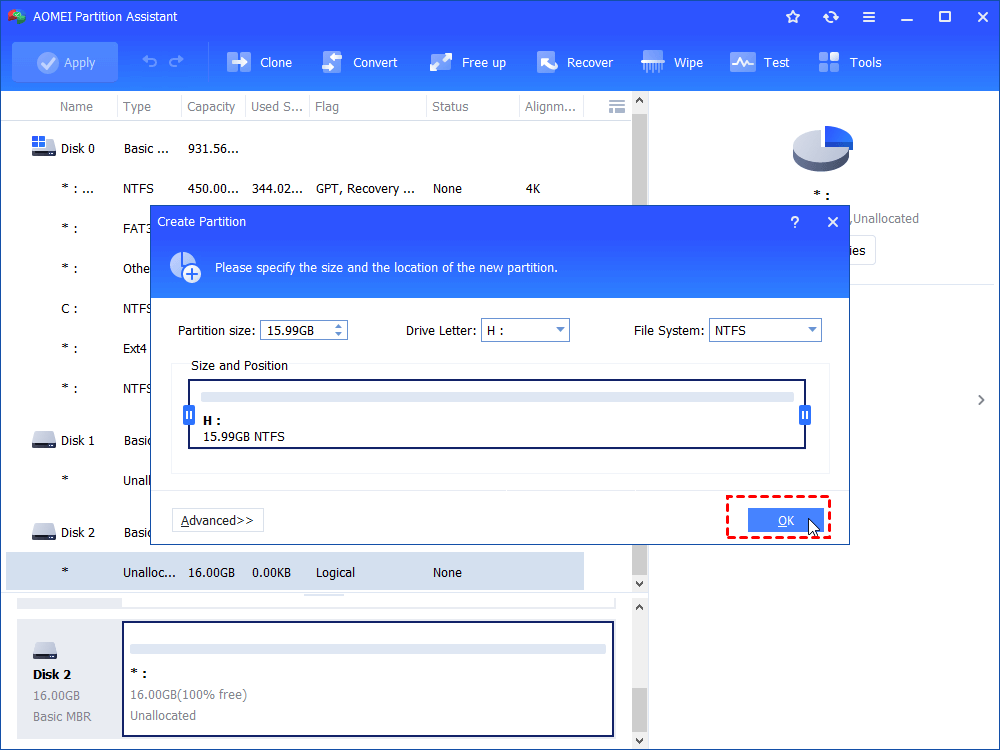Screen dimensions: 1000x750
Task: Run the disk Test tool
Action: point(760,62)
